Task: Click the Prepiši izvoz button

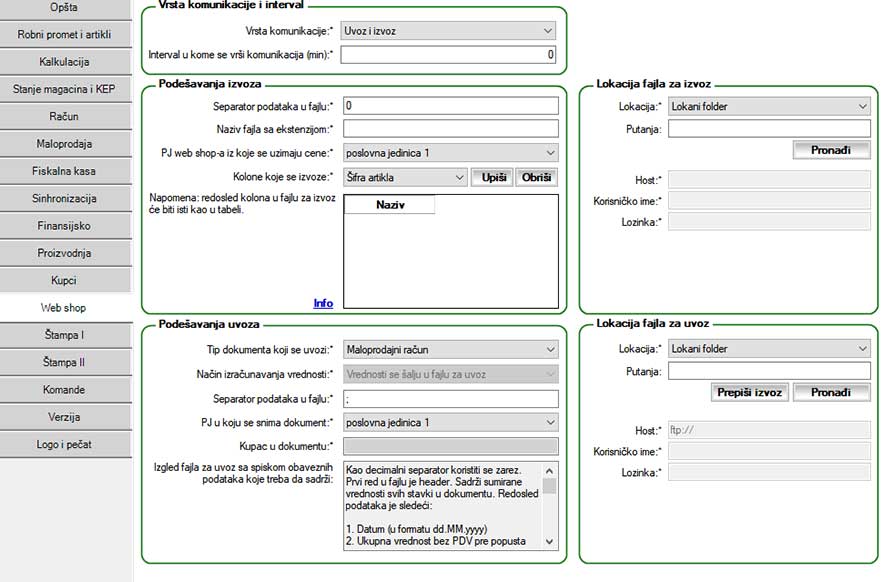Action: (750, 393)
